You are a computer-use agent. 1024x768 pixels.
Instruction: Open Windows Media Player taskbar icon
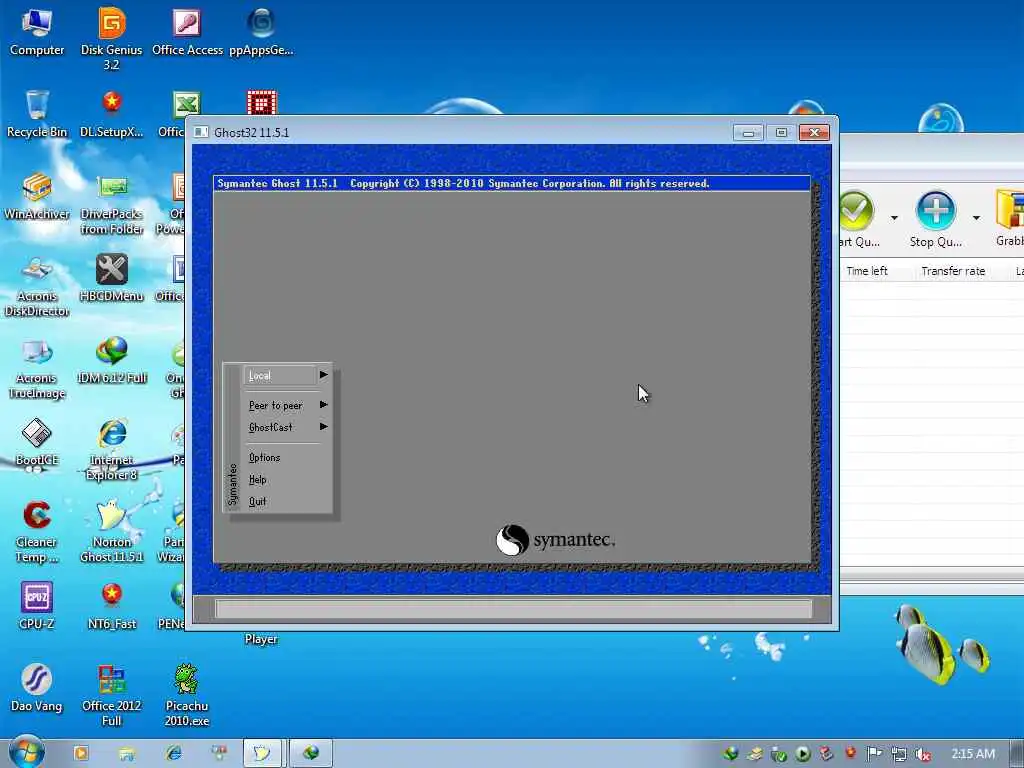pyautogui.click(x=81, y=753)
